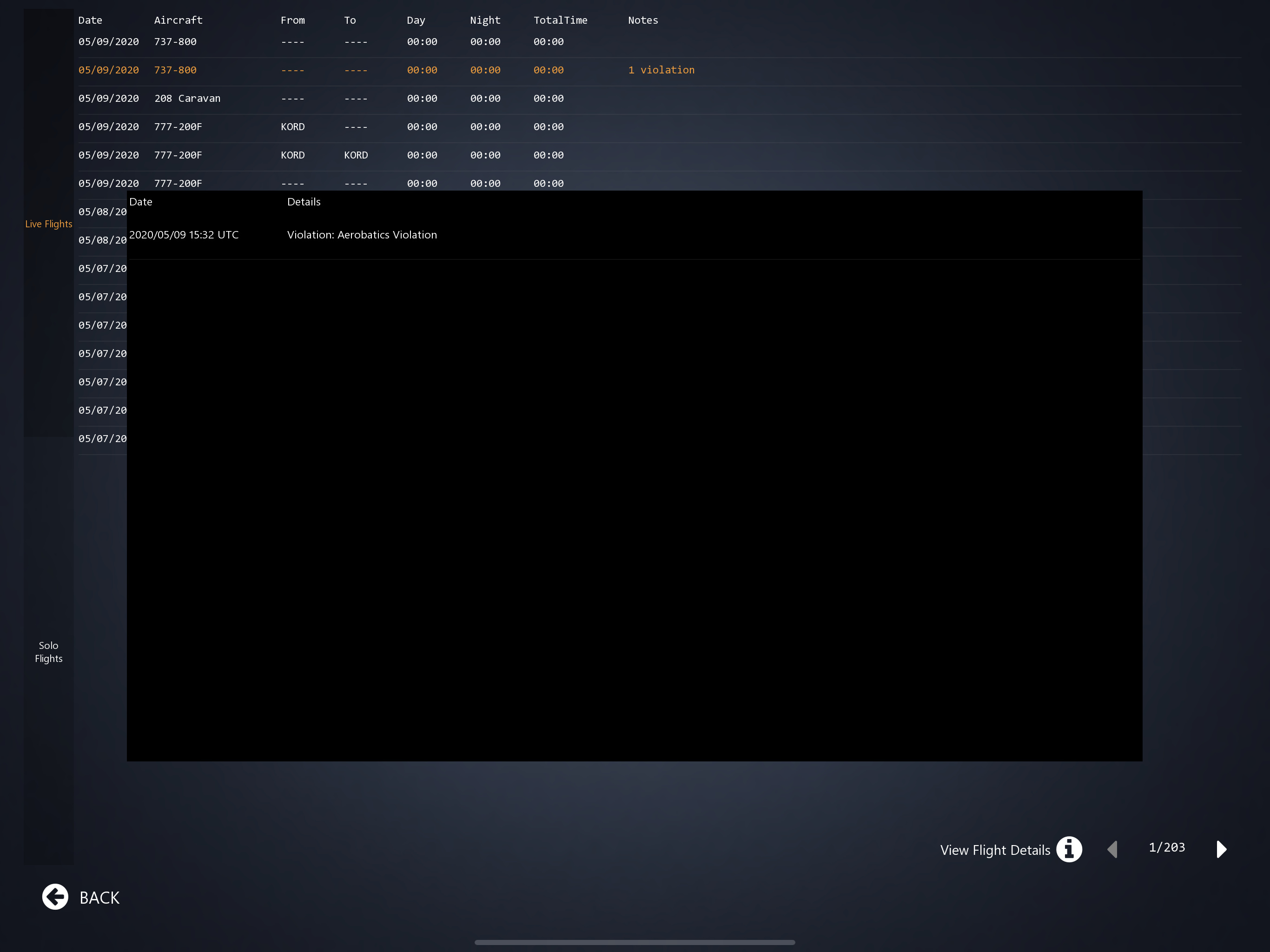Viewport: 1270px width, 952px height.
Task: Click the 1 violation note
Action: click(661, 70)
